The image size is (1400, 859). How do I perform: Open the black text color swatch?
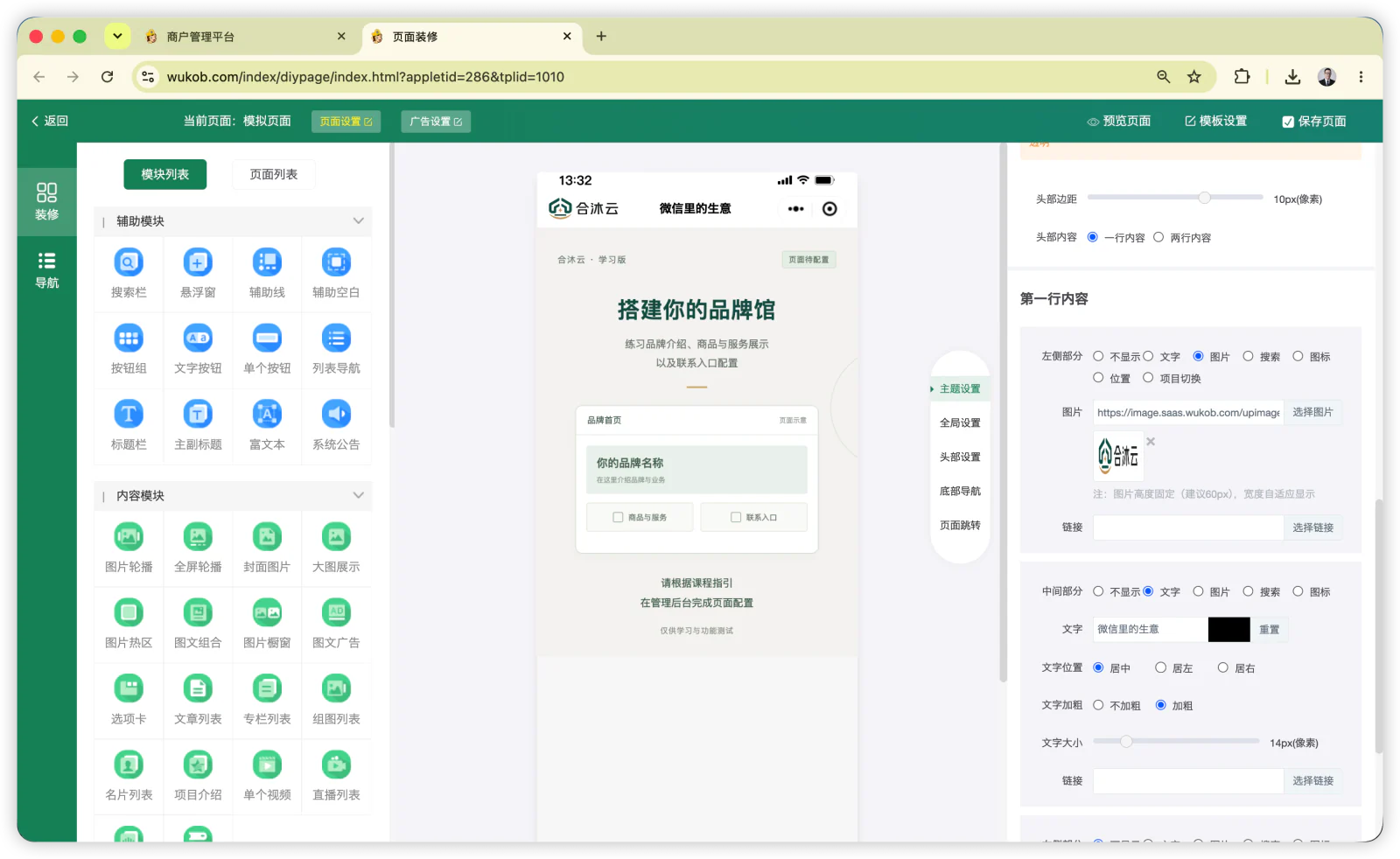(1228, 629)
